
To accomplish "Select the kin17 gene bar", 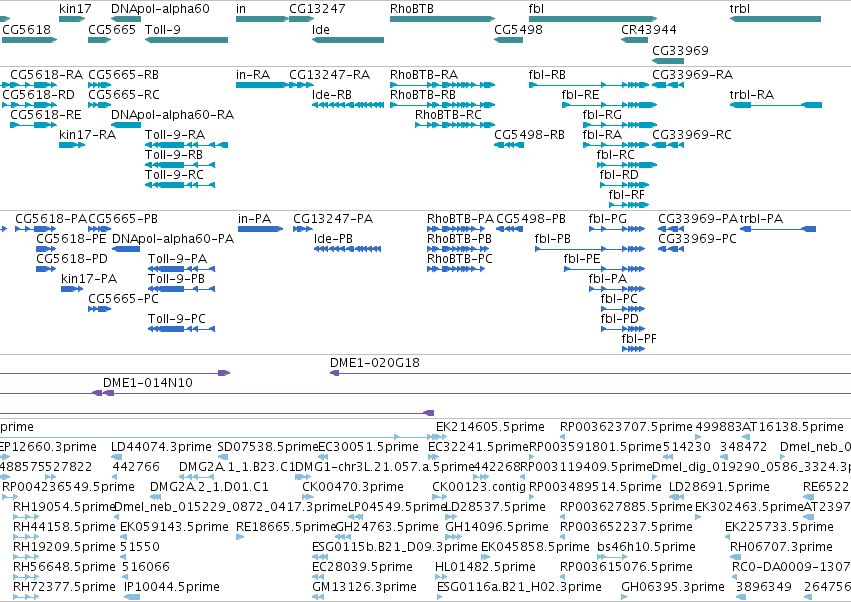I will 72,19.
